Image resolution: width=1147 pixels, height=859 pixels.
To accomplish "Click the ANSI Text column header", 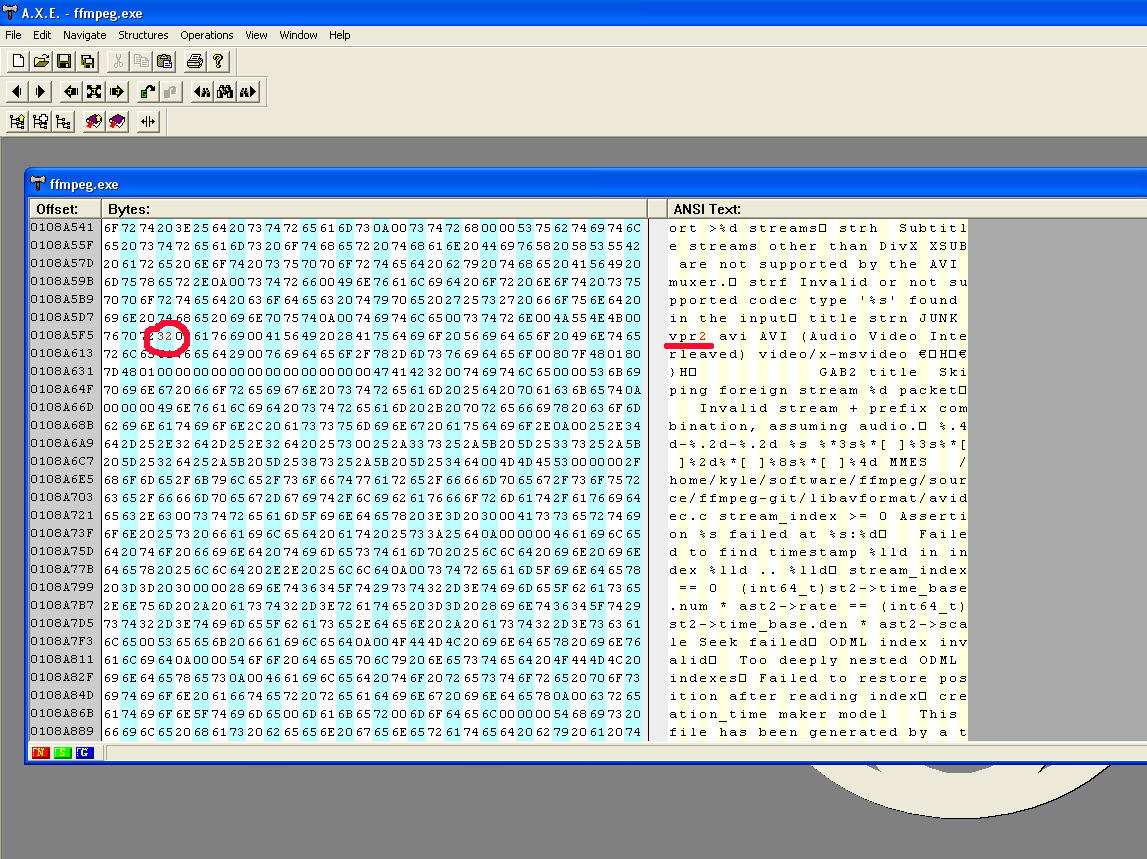I will pos(906,209).
